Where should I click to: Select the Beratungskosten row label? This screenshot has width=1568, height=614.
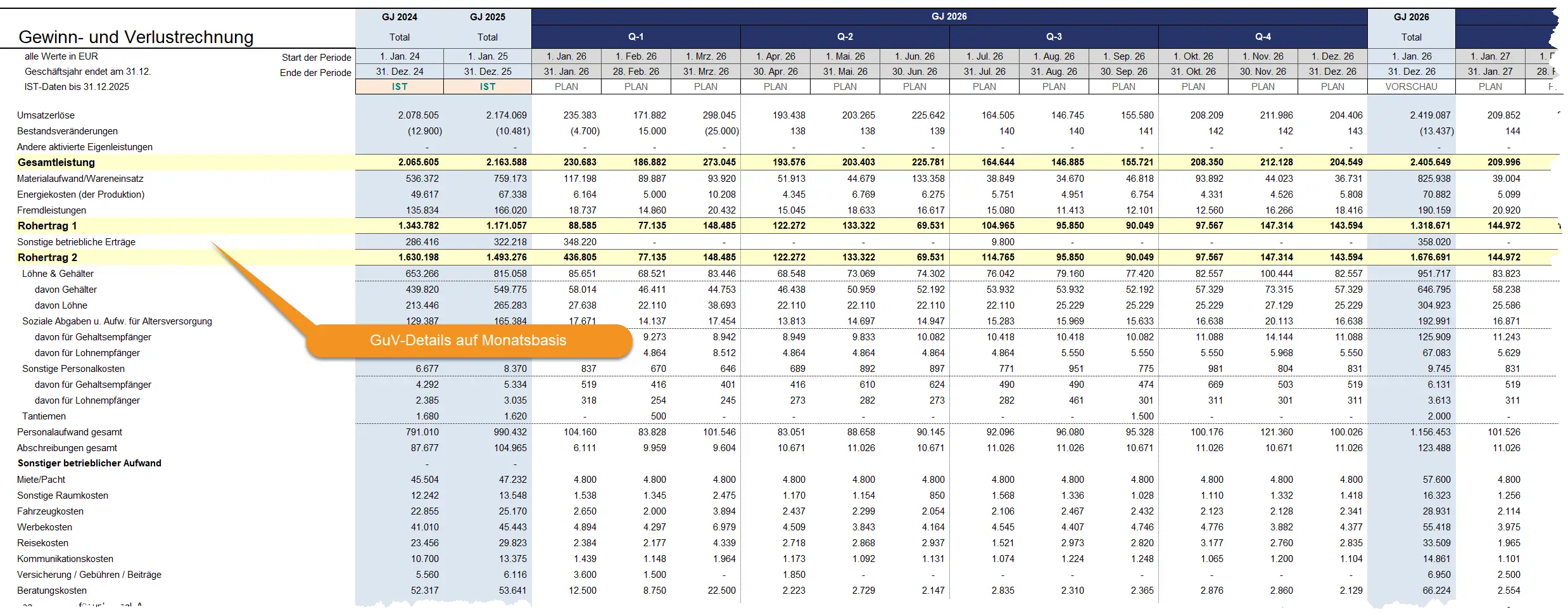(52, 591)
